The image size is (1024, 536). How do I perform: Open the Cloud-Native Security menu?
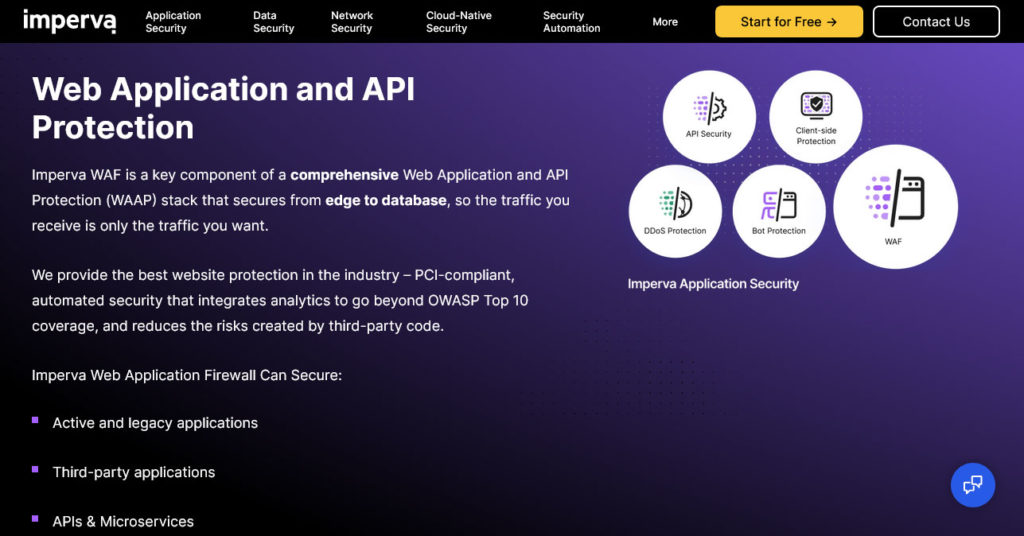tap(458, 22)
